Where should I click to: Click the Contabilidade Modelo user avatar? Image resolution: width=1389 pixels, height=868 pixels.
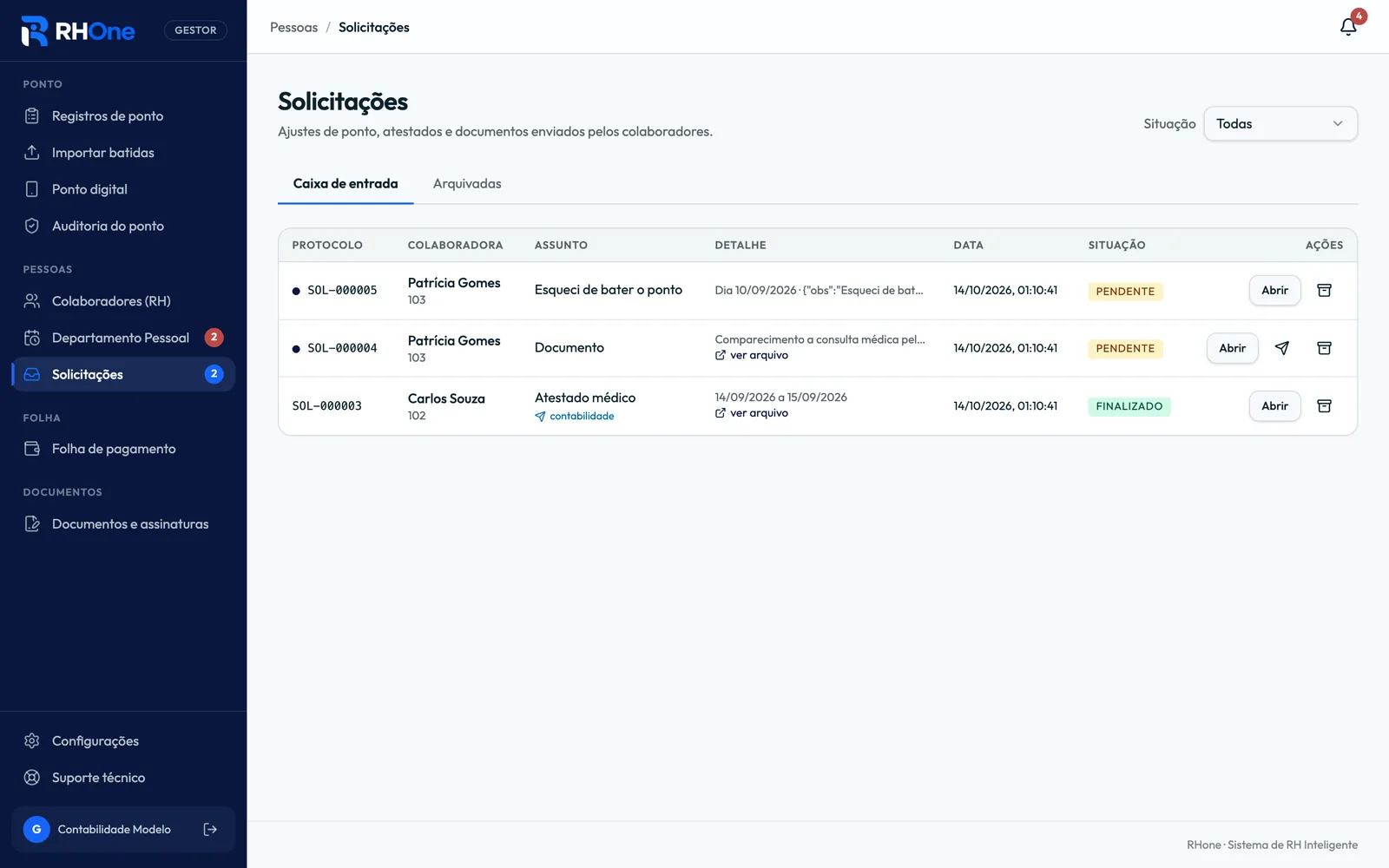36,829
